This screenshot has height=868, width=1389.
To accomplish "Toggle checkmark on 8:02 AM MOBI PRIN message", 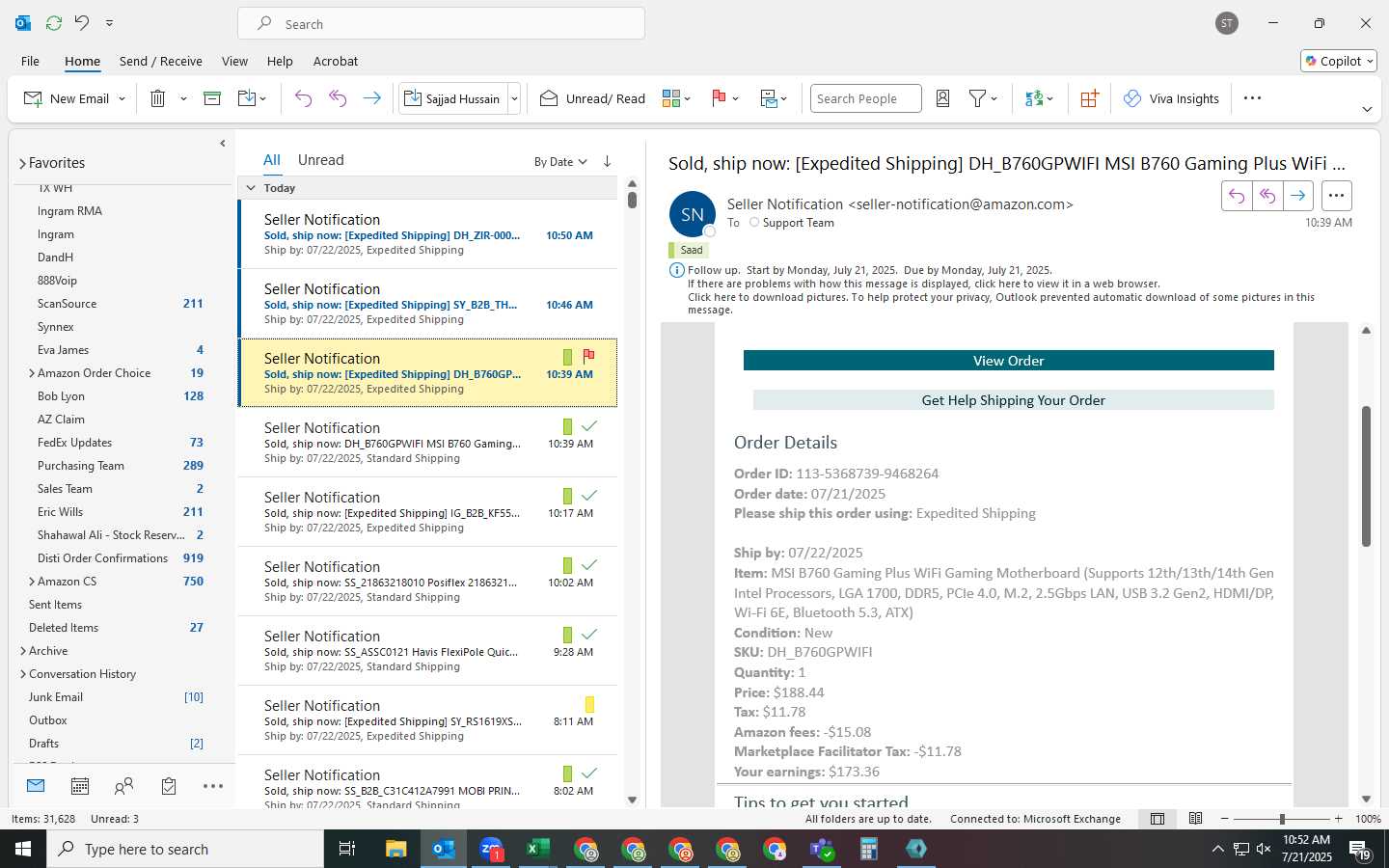I will click(x=589, y=773).
